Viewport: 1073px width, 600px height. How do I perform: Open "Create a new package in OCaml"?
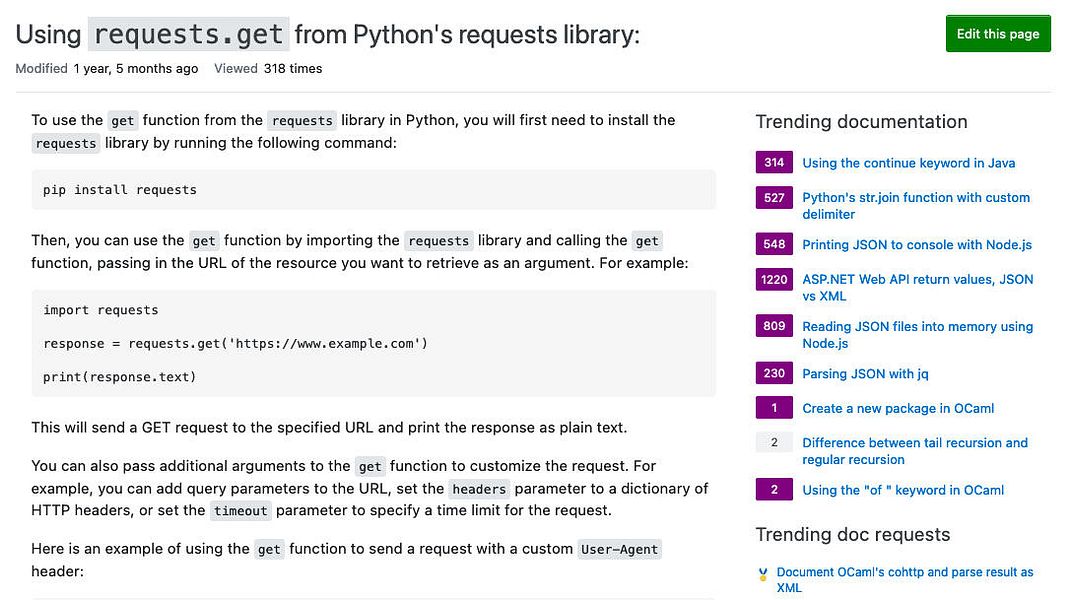(898, 408)
